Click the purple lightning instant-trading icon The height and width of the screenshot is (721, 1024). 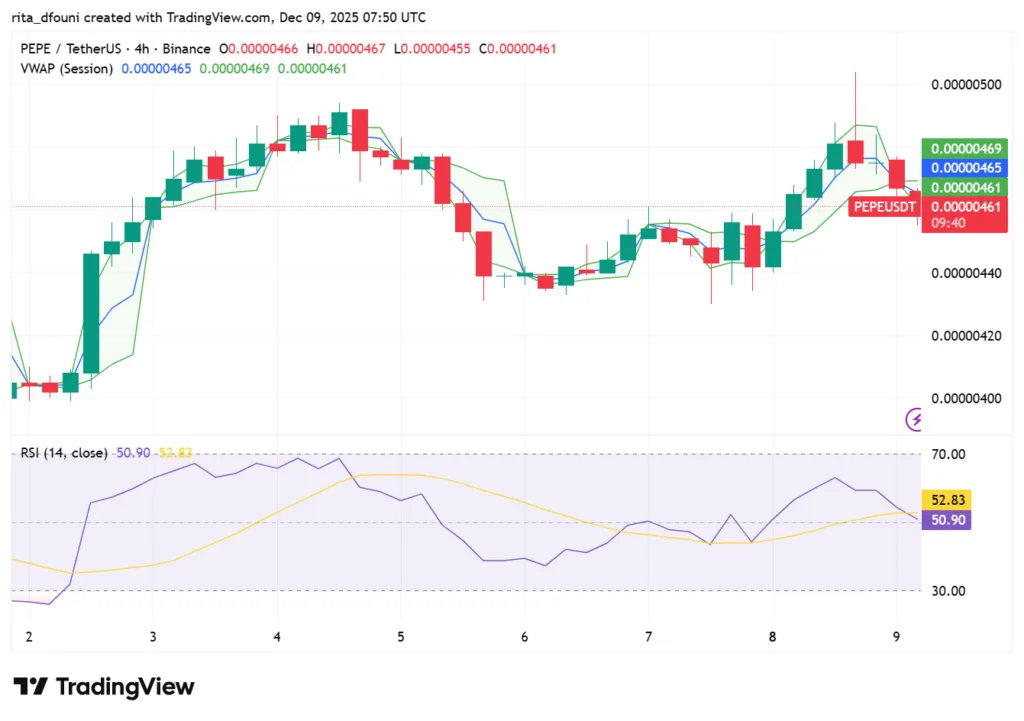click(x=914, y=420)
